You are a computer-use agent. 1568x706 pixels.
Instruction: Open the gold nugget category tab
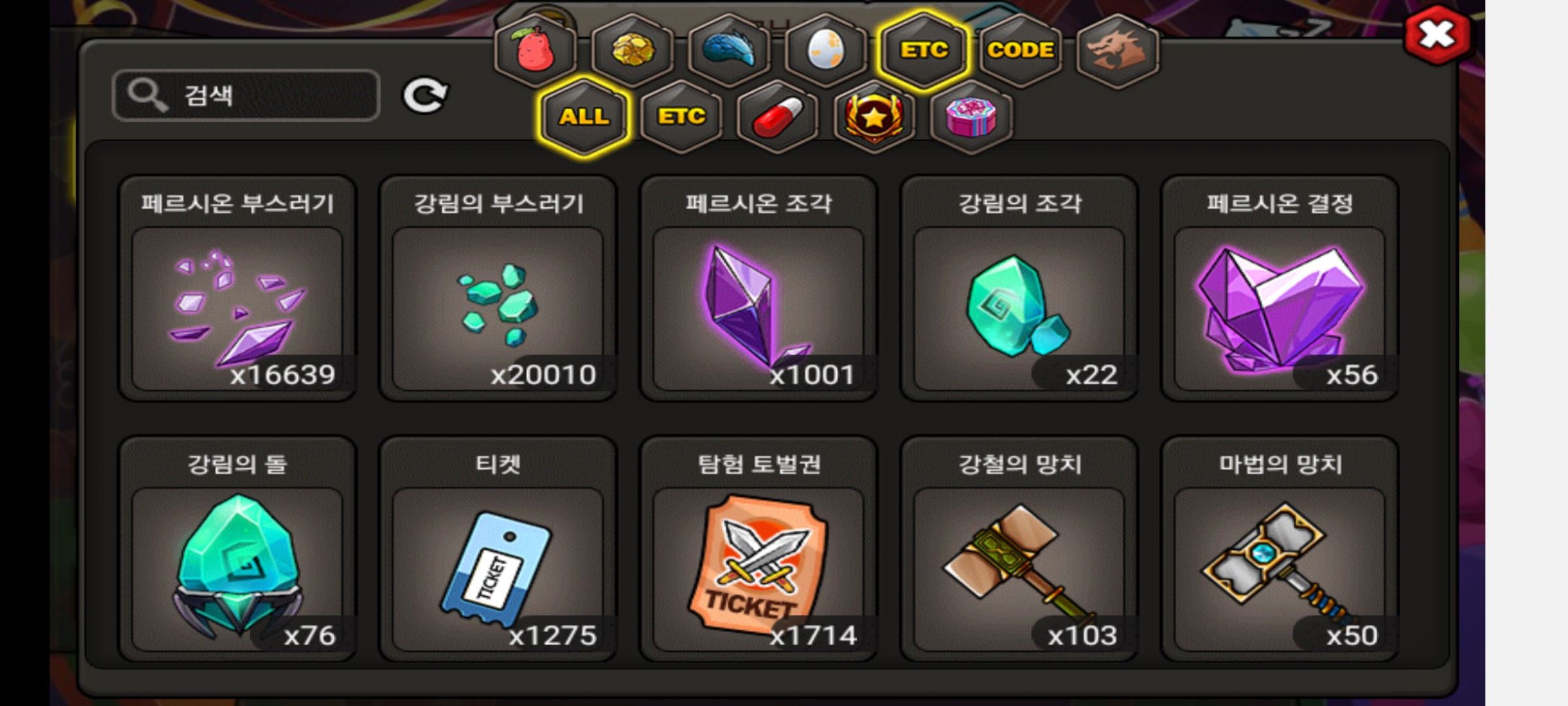tap(632, 50)
